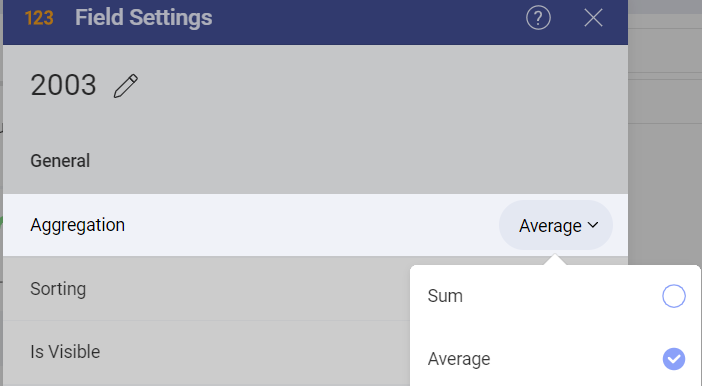The width and height of the screenshot is (702, 386).
Task: Choose the Average option label in list
Action: [459, 359]
